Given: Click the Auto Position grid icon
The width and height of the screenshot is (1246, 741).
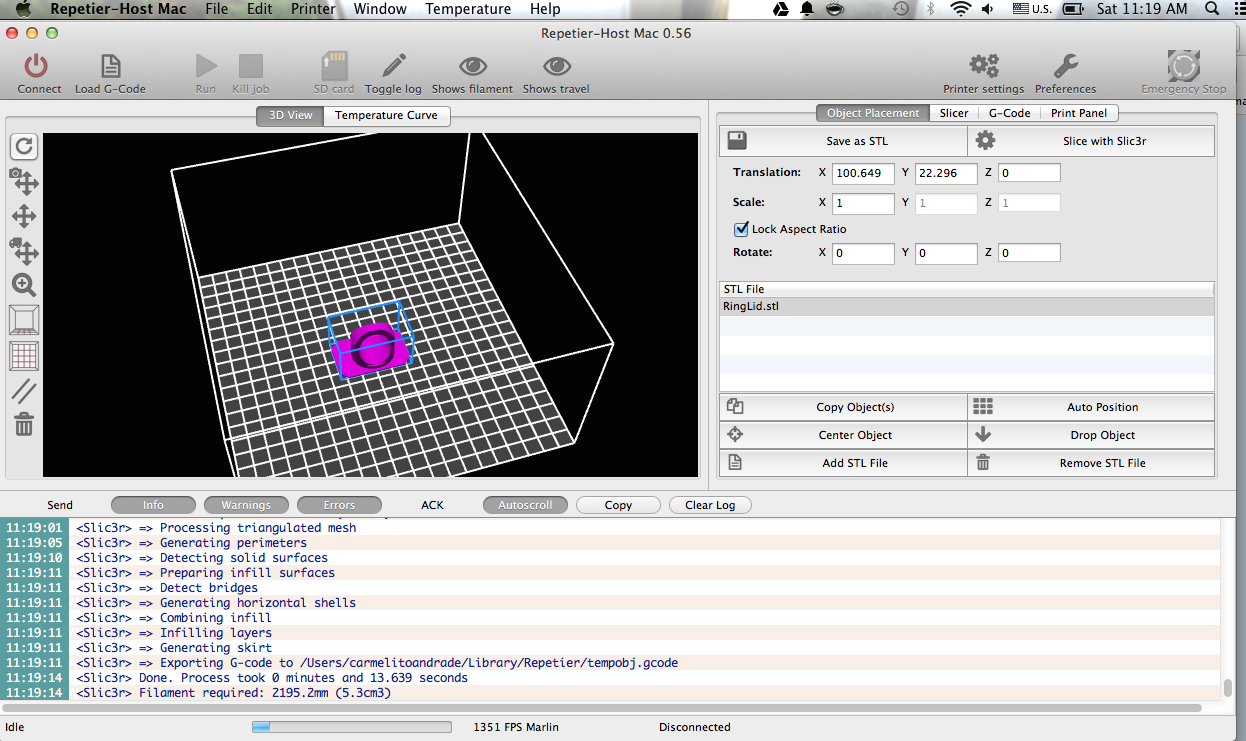Looking at the screenshot, I should pyautogui.click(x=983, y=407).
